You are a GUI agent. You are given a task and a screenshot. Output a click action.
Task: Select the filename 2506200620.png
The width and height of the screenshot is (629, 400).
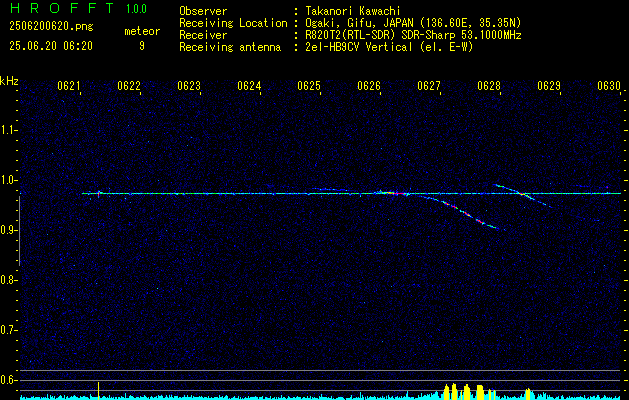coord(51,27)
